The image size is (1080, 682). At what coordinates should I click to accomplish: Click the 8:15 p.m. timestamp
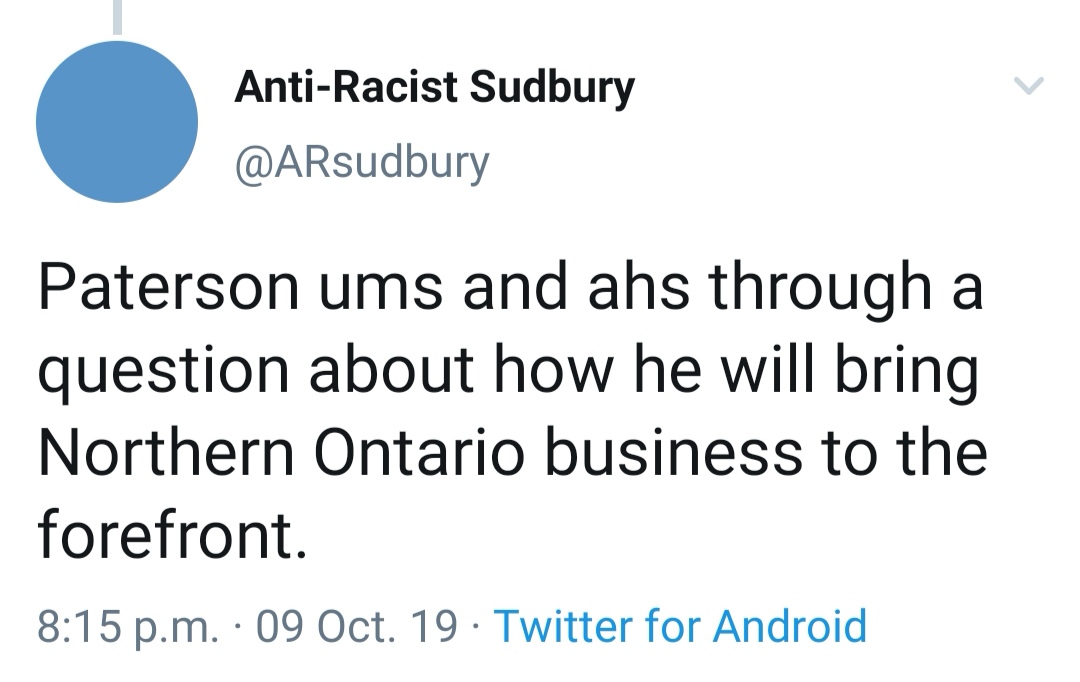click(x=126, y=627)
